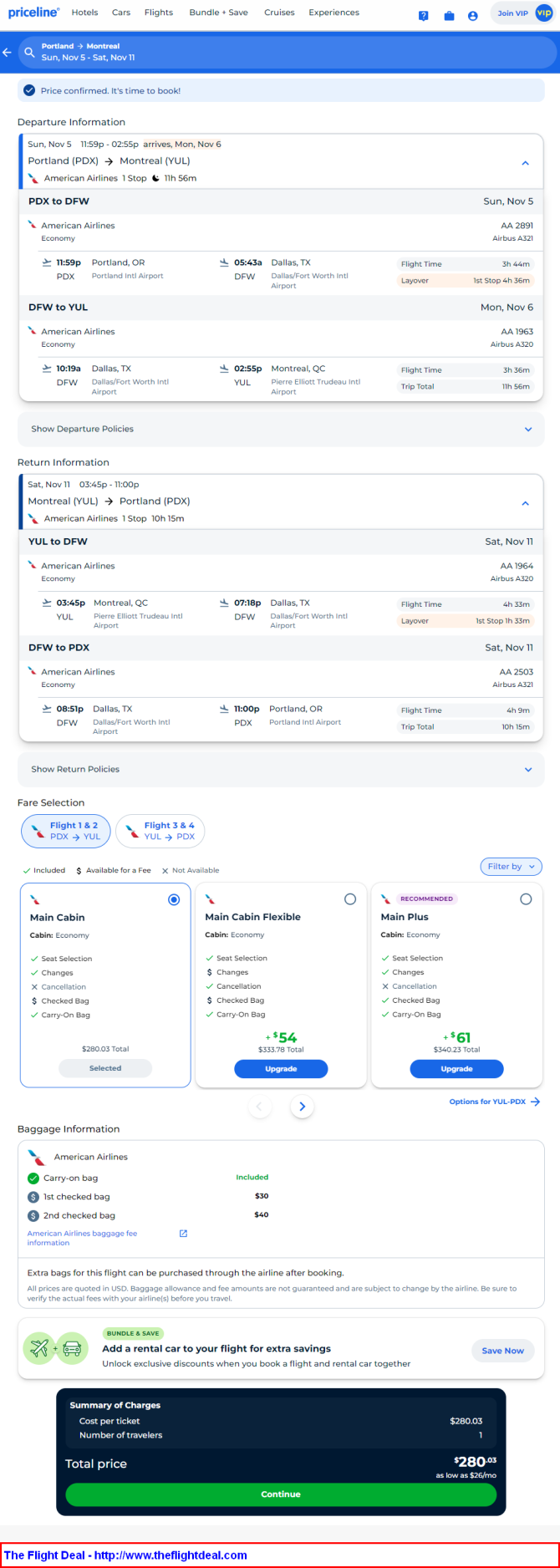This screenshot has height=1568, width=560.
Task: Click the as low as $26/mo text
Action: coord(466,1476)
